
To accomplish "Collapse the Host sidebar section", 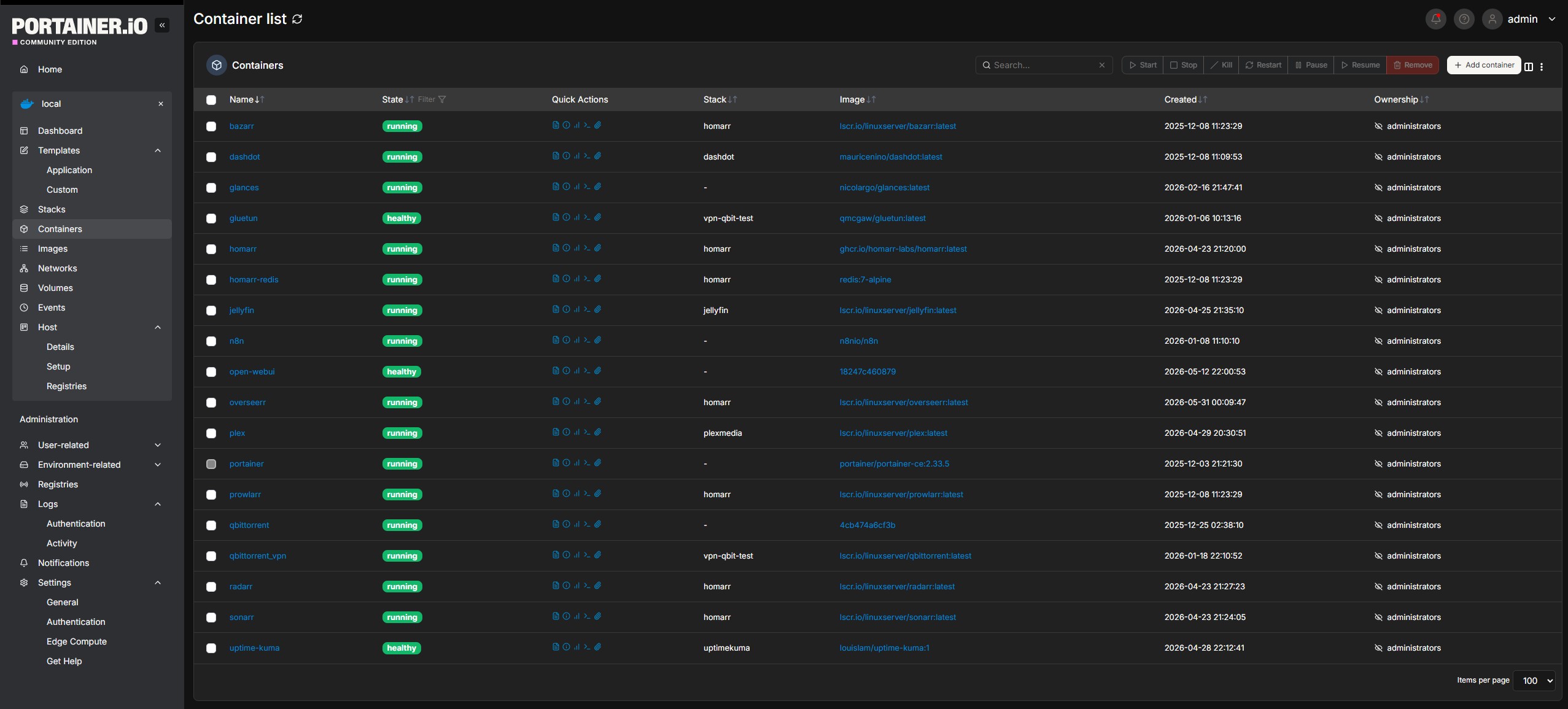I will (x=158, y=327).
